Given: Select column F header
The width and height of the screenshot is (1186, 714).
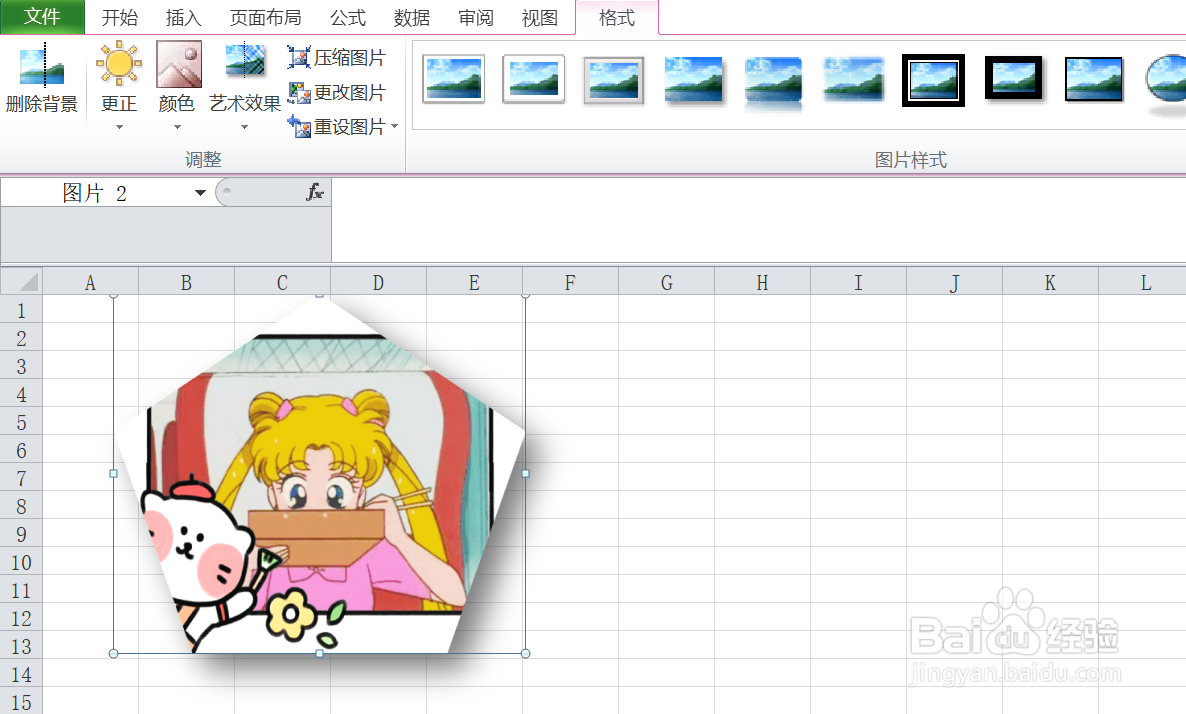Looking at the screenshot, I should click(x=570, y=283).
